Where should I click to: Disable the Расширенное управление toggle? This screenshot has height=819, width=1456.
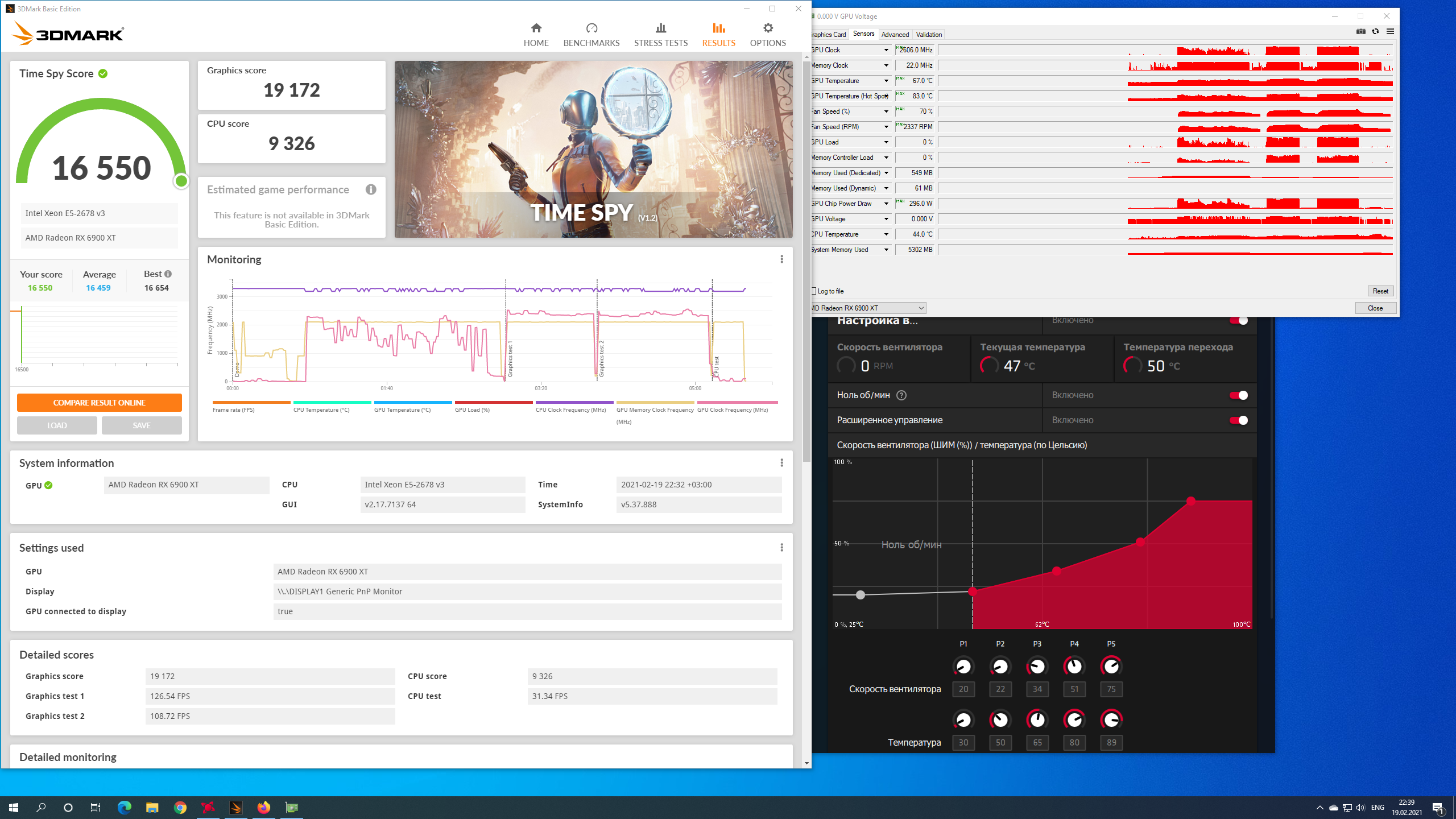coord(1238,420)
